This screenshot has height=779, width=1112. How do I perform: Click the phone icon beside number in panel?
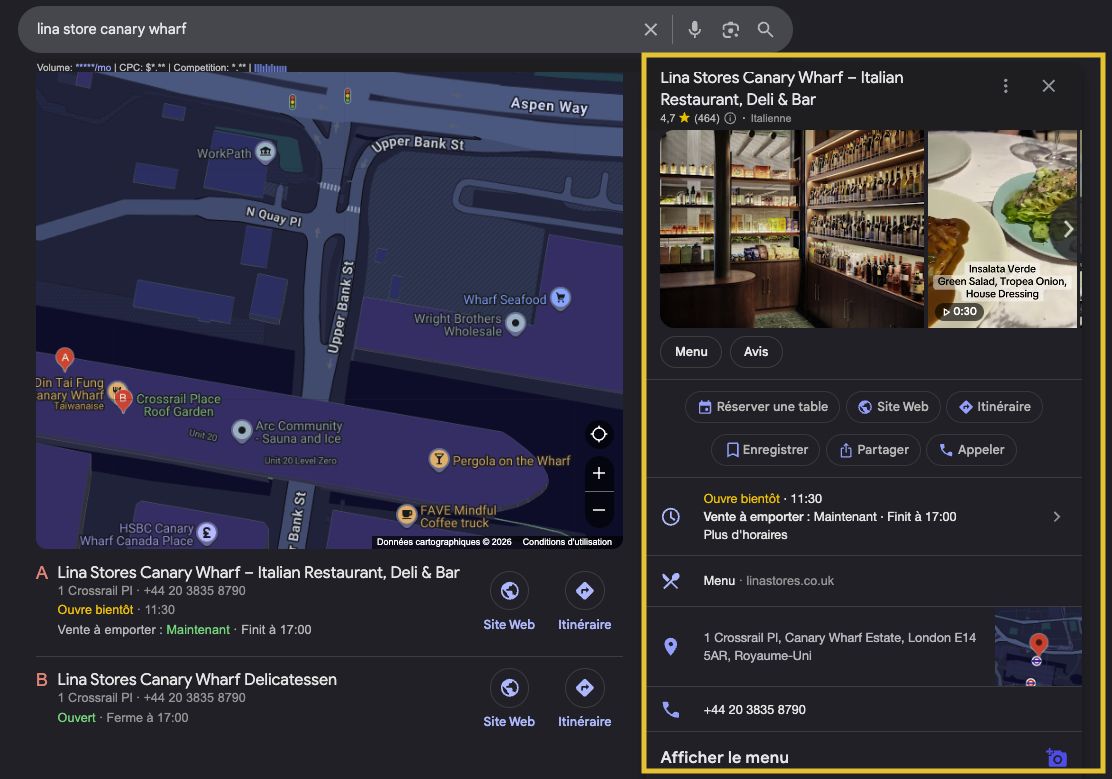coord(670,709)
